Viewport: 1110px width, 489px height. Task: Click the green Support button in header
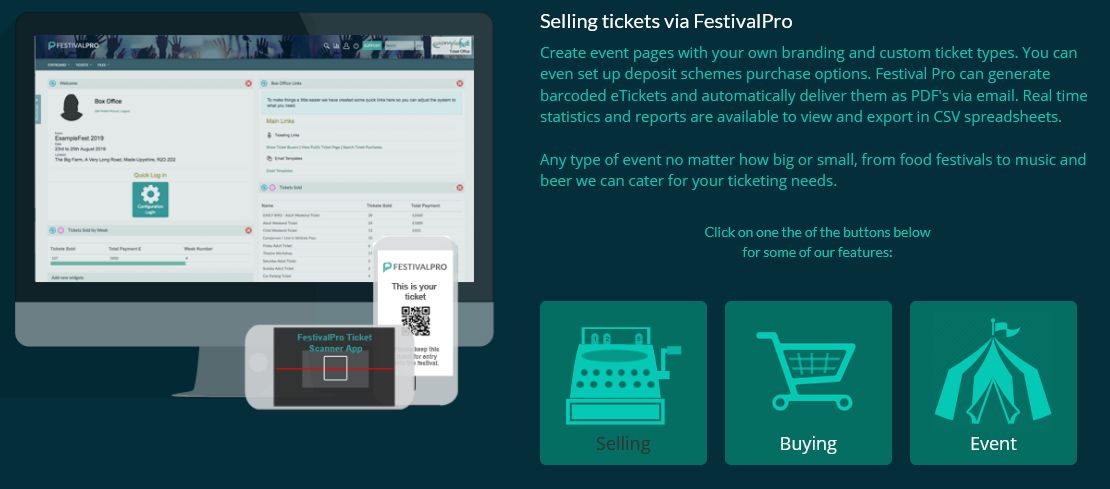coord(371,46)
